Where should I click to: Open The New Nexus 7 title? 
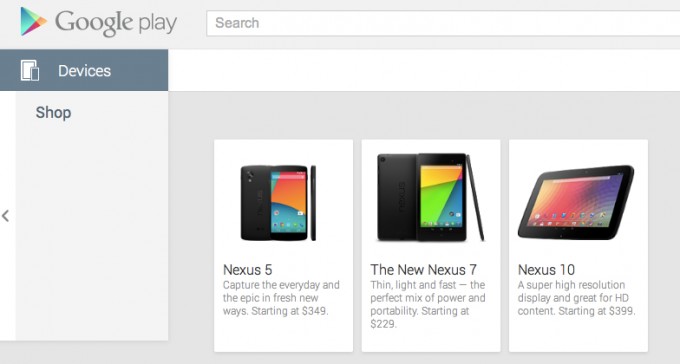click(x=423, y=269)
